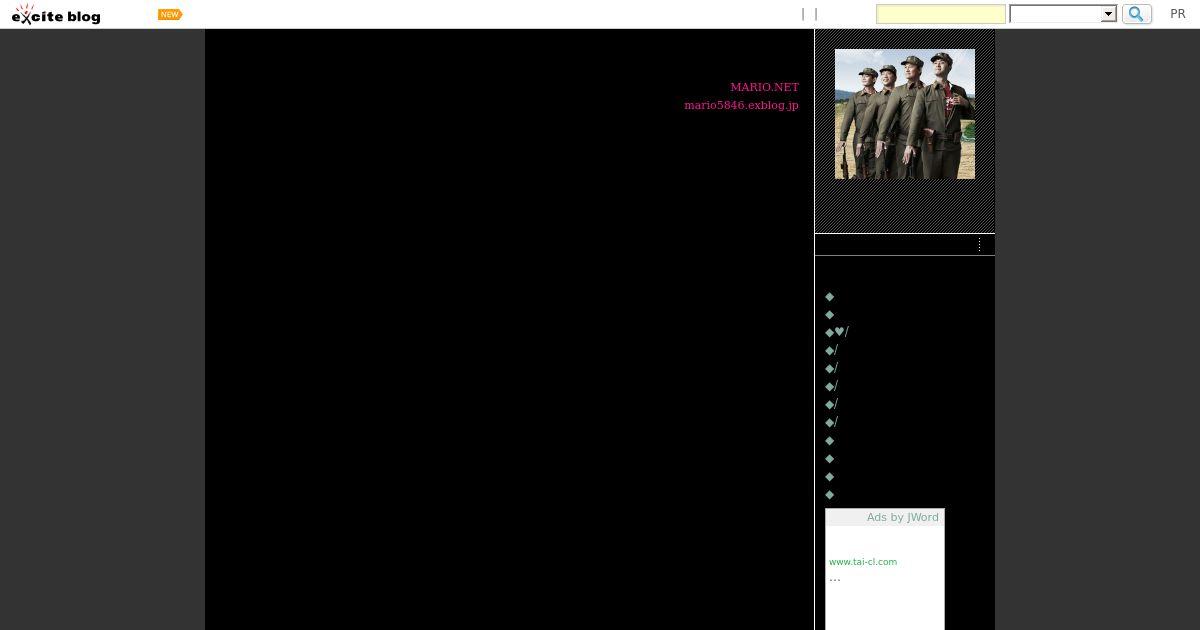This screenshot has height=630, width=1200.
Task: Focus the yellow search input field
Action: 941,14
